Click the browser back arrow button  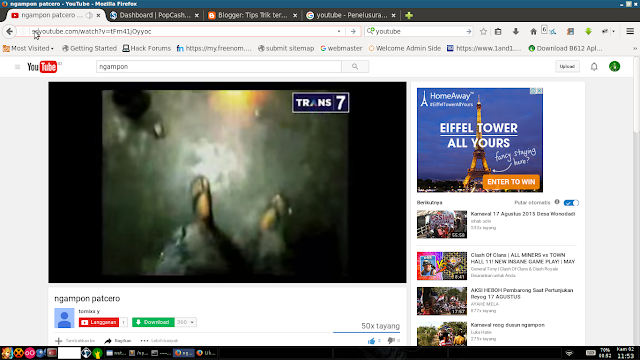pos(9,31)
